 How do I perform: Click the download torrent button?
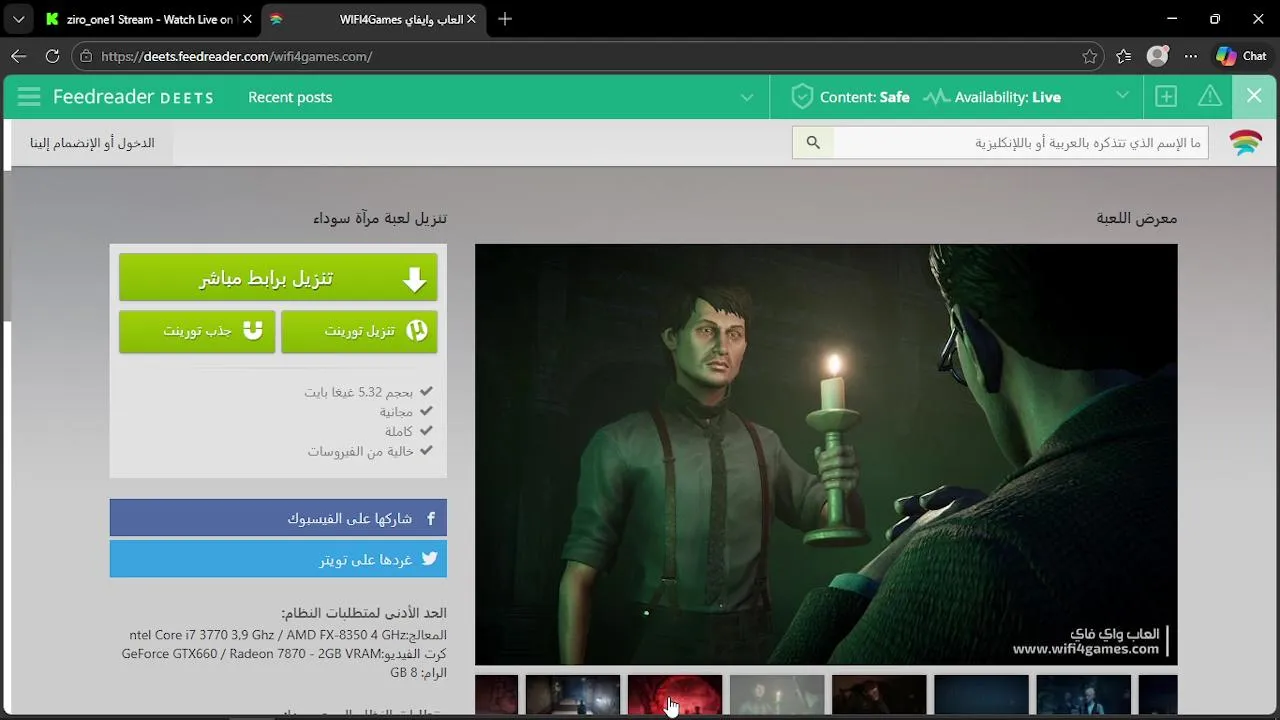[359, 331]
